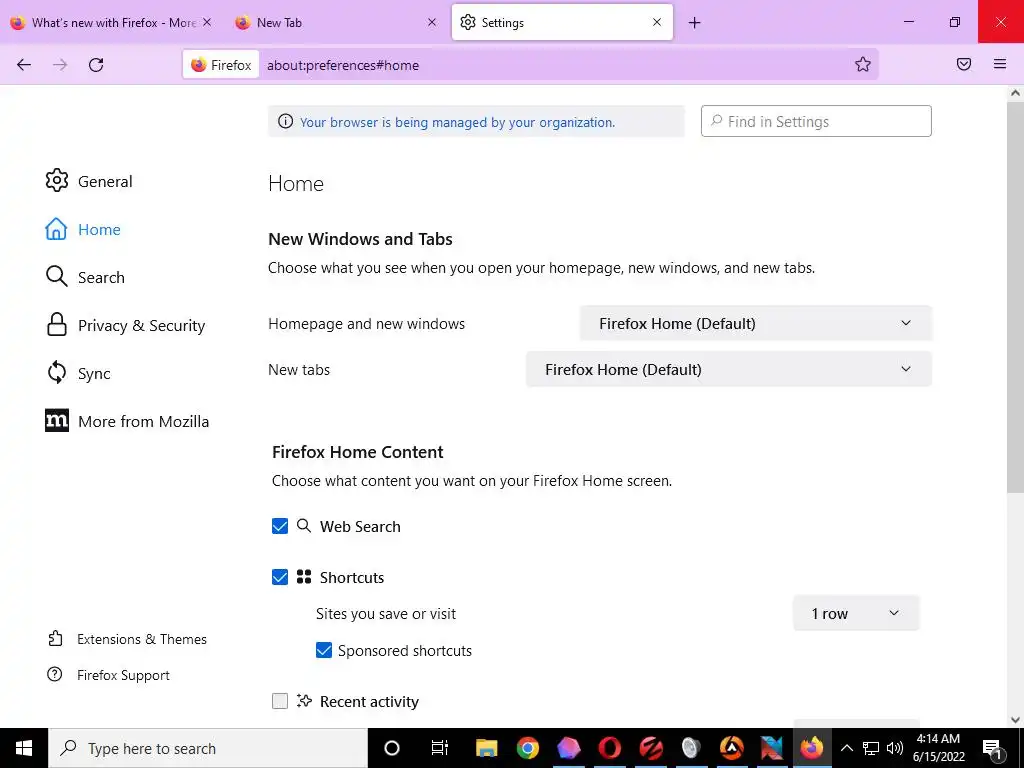The width and height of the screenshot is (1024, 768).
Task: Click the address bar URL text
Action: tap(343, 65)
